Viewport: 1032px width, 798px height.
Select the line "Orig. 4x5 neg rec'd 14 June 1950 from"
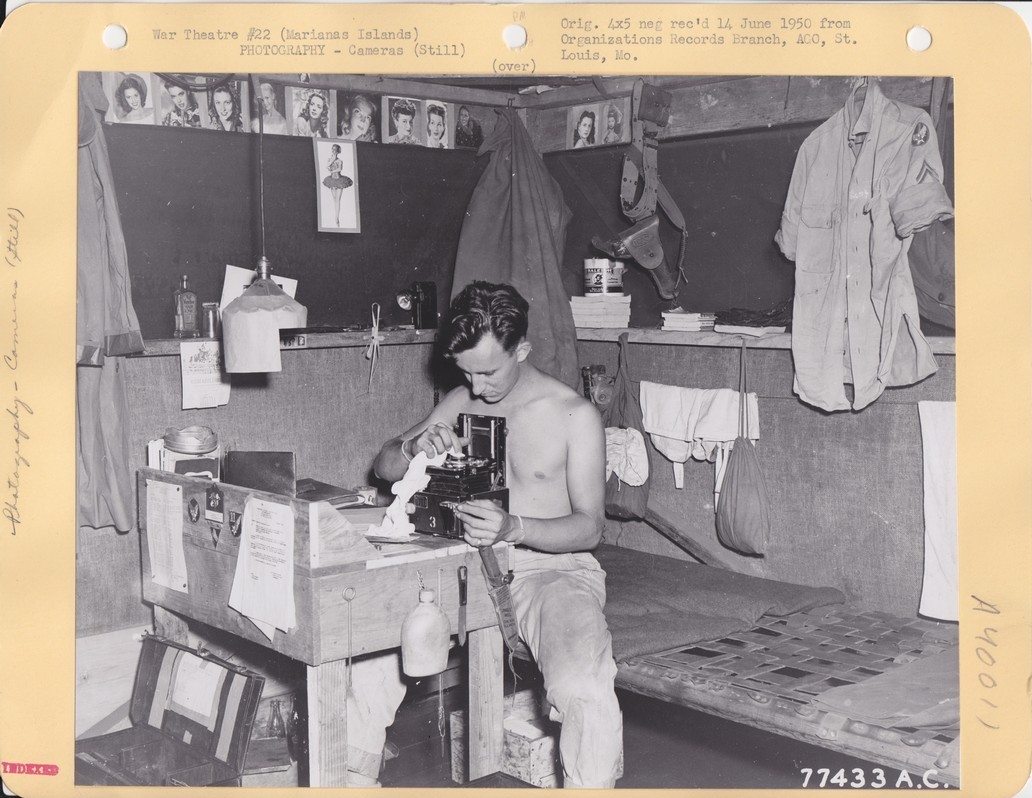pos(706,24)
